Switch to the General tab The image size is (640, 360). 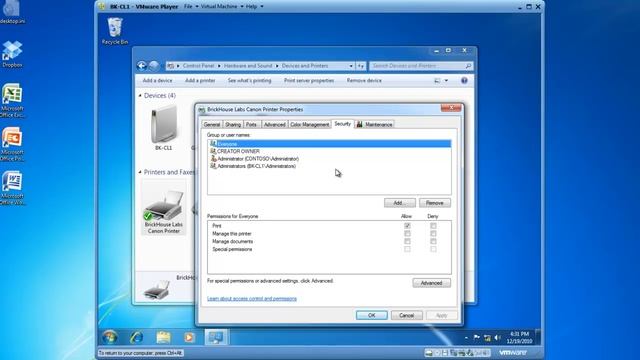tap(212, 124)
